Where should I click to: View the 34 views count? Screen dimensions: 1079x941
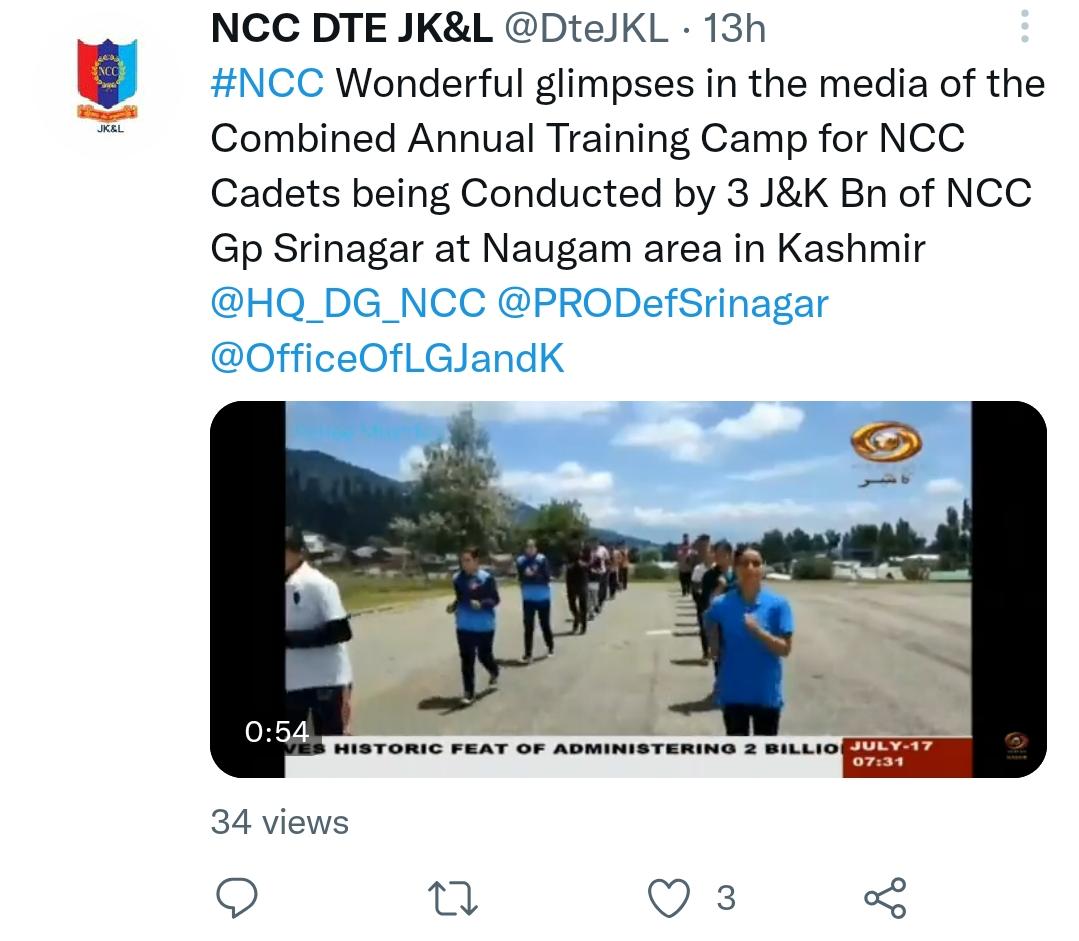279,822
